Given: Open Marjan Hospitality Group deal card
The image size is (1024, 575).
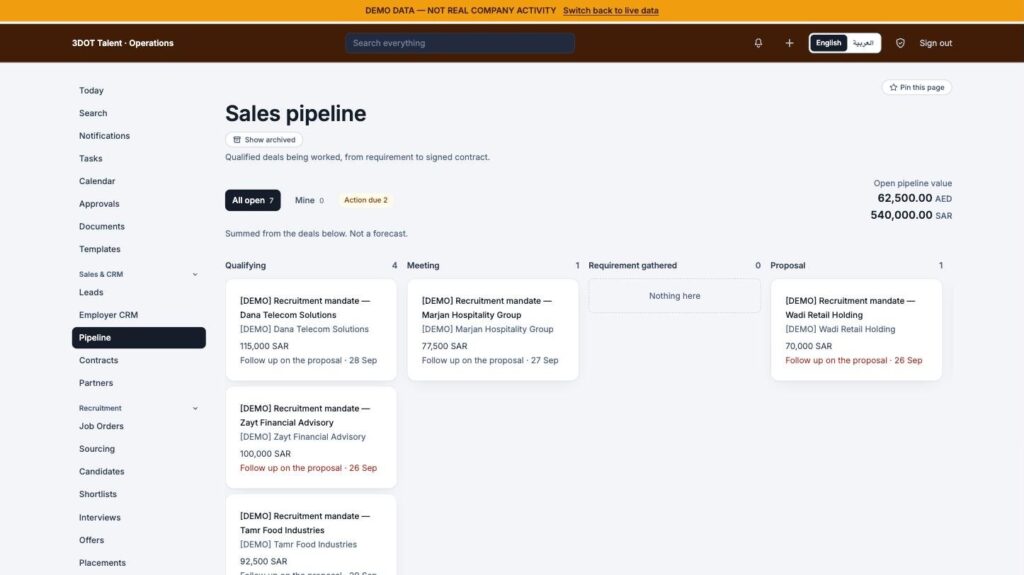Looking at the screenshot, I should click(x=492, y=330).
